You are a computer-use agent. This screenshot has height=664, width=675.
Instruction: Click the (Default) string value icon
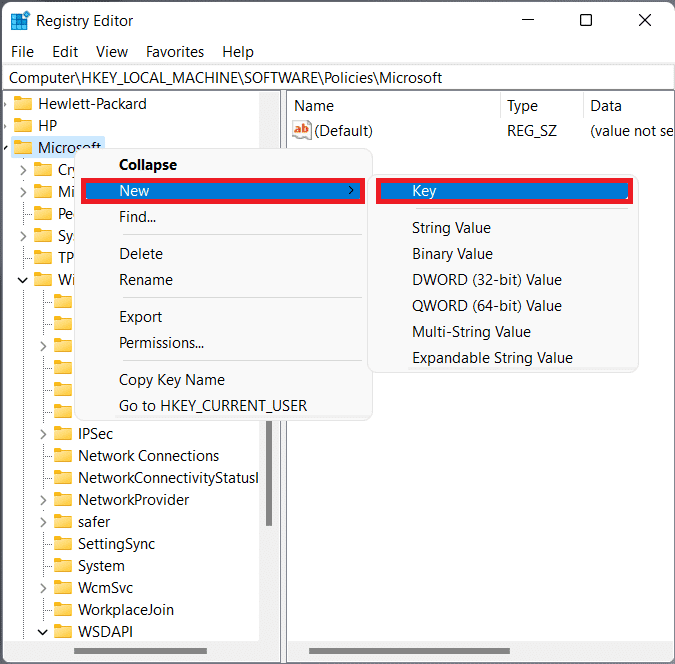click(302, 130)
